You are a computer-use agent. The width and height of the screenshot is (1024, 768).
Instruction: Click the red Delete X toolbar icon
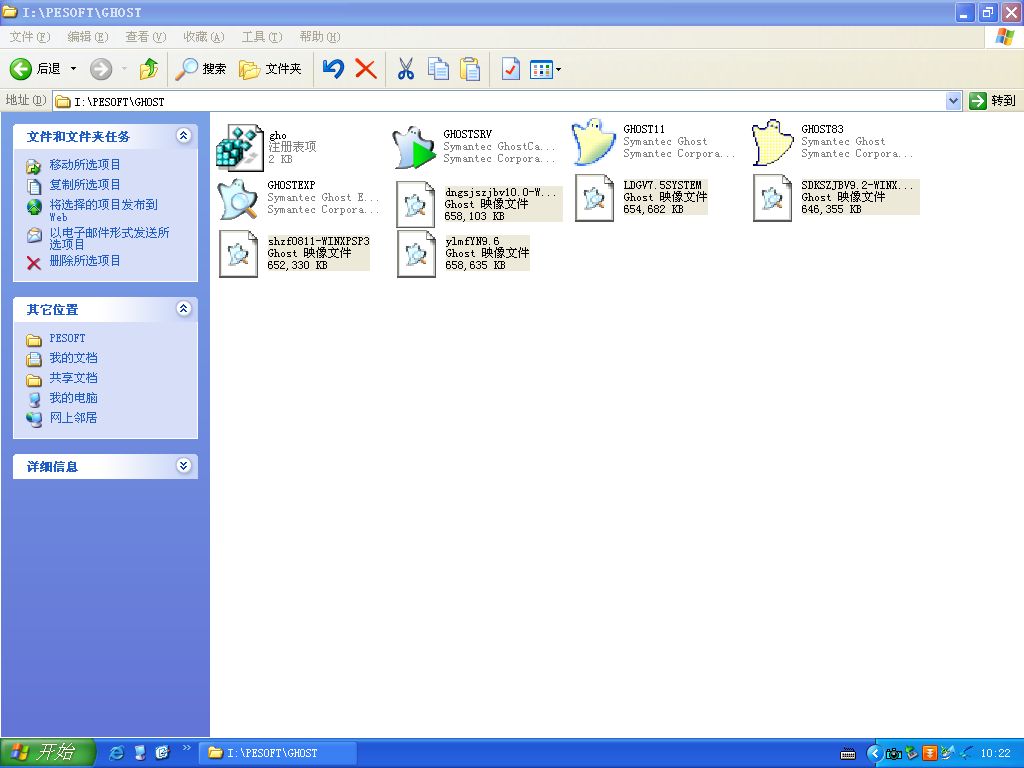[x=366, y=69]
